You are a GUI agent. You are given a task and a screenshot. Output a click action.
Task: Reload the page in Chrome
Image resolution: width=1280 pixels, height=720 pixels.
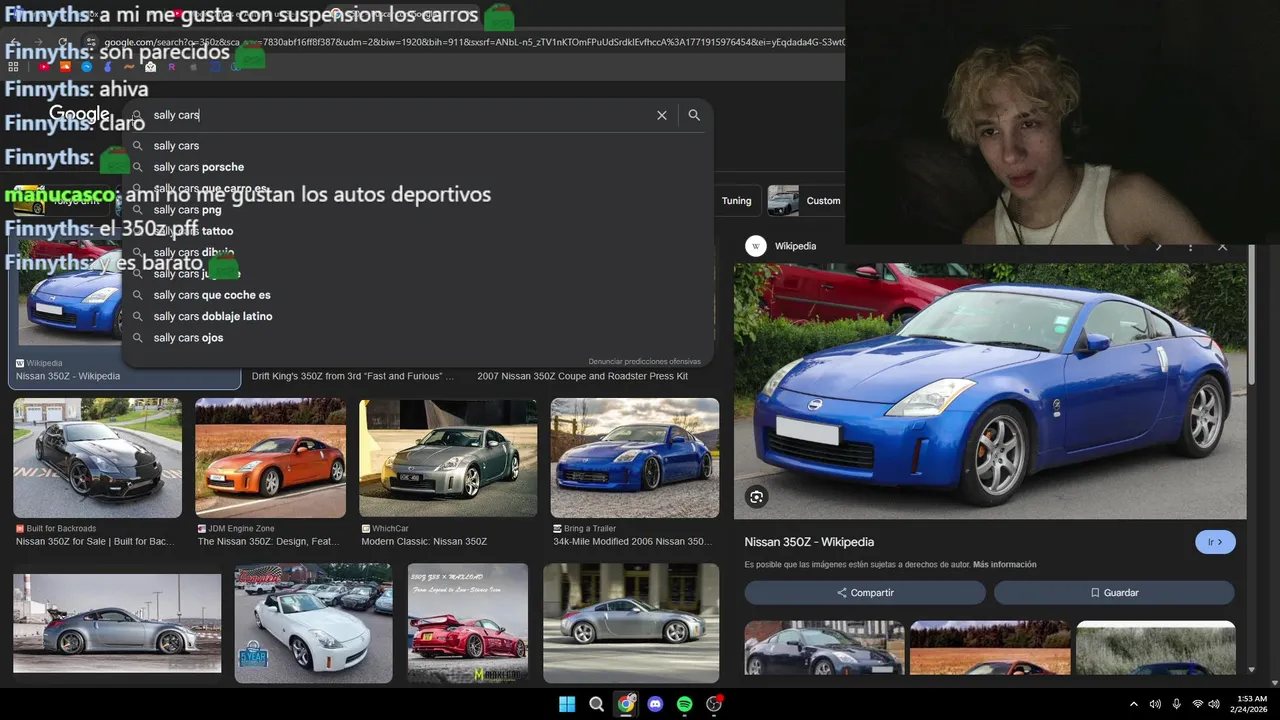(x=62, y=43)
